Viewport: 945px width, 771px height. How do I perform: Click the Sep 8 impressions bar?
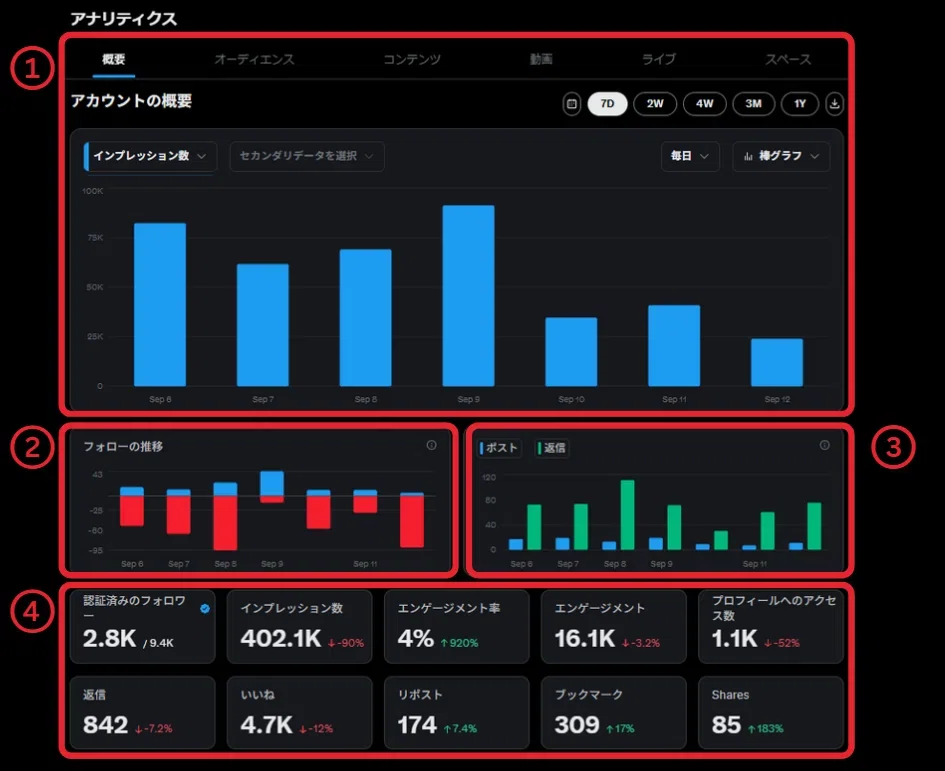pos(365,318)
